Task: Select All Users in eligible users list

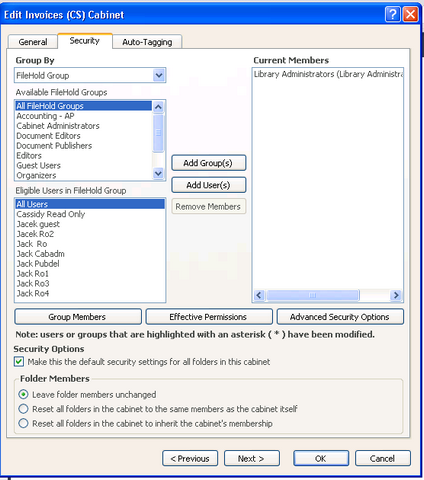Action: pos(90,204)
